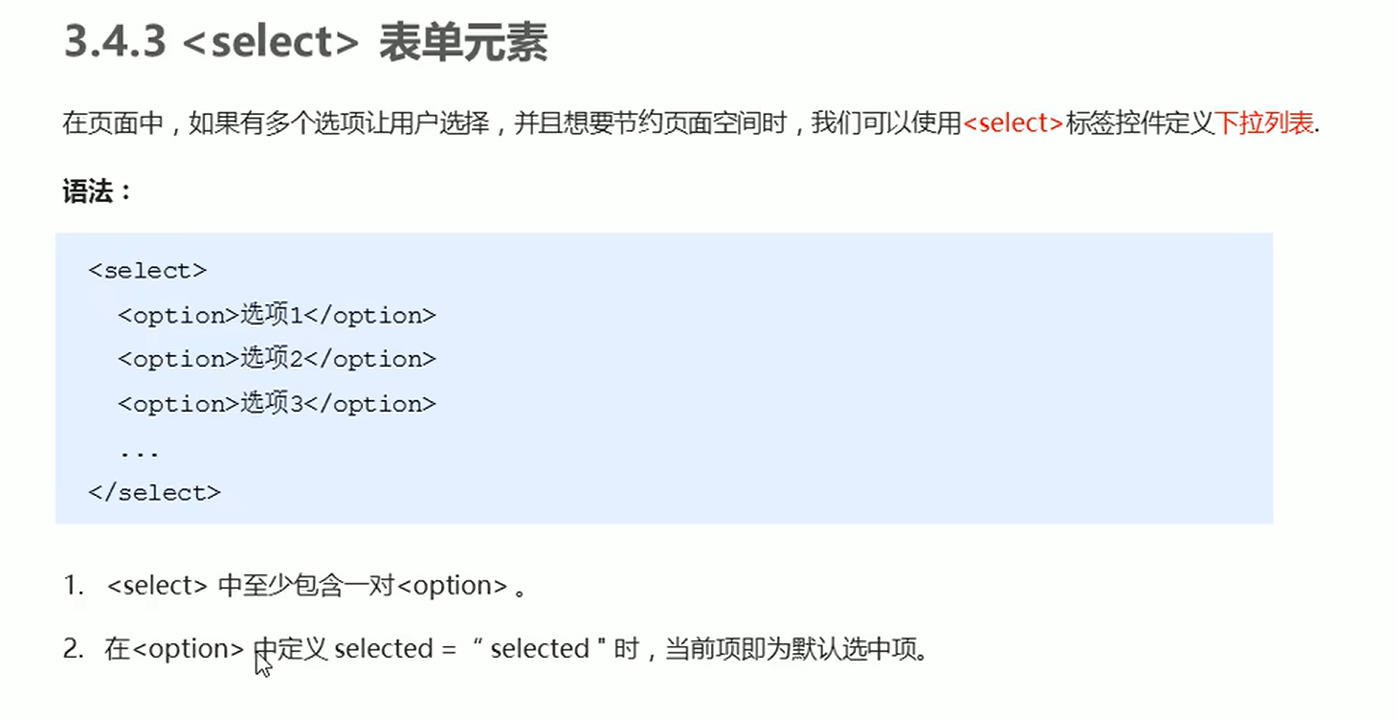1397x720 pixels.
Task: Click the 选项1 option code line
Action: (277, 315)
